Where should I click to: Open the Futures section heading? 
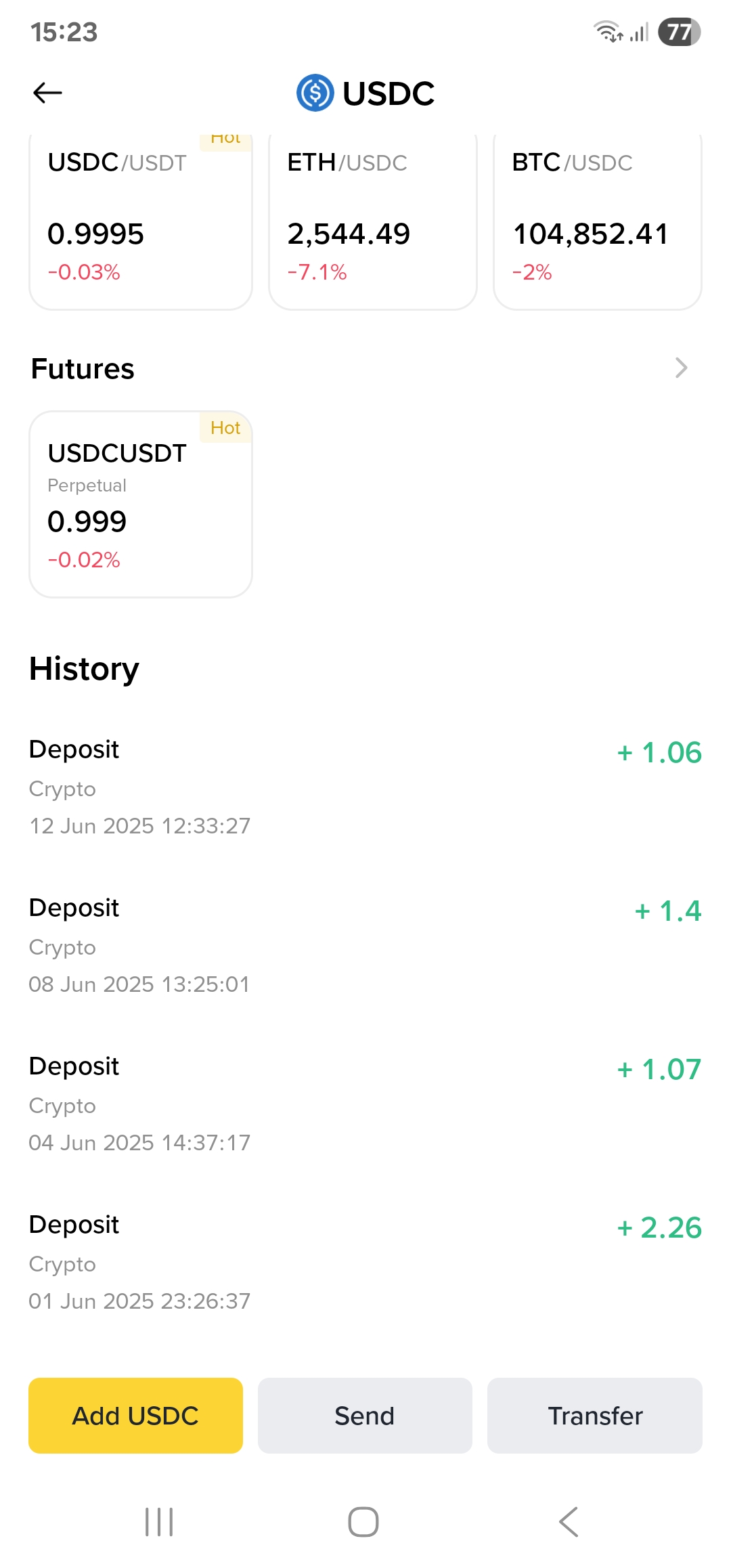(83, 369)
